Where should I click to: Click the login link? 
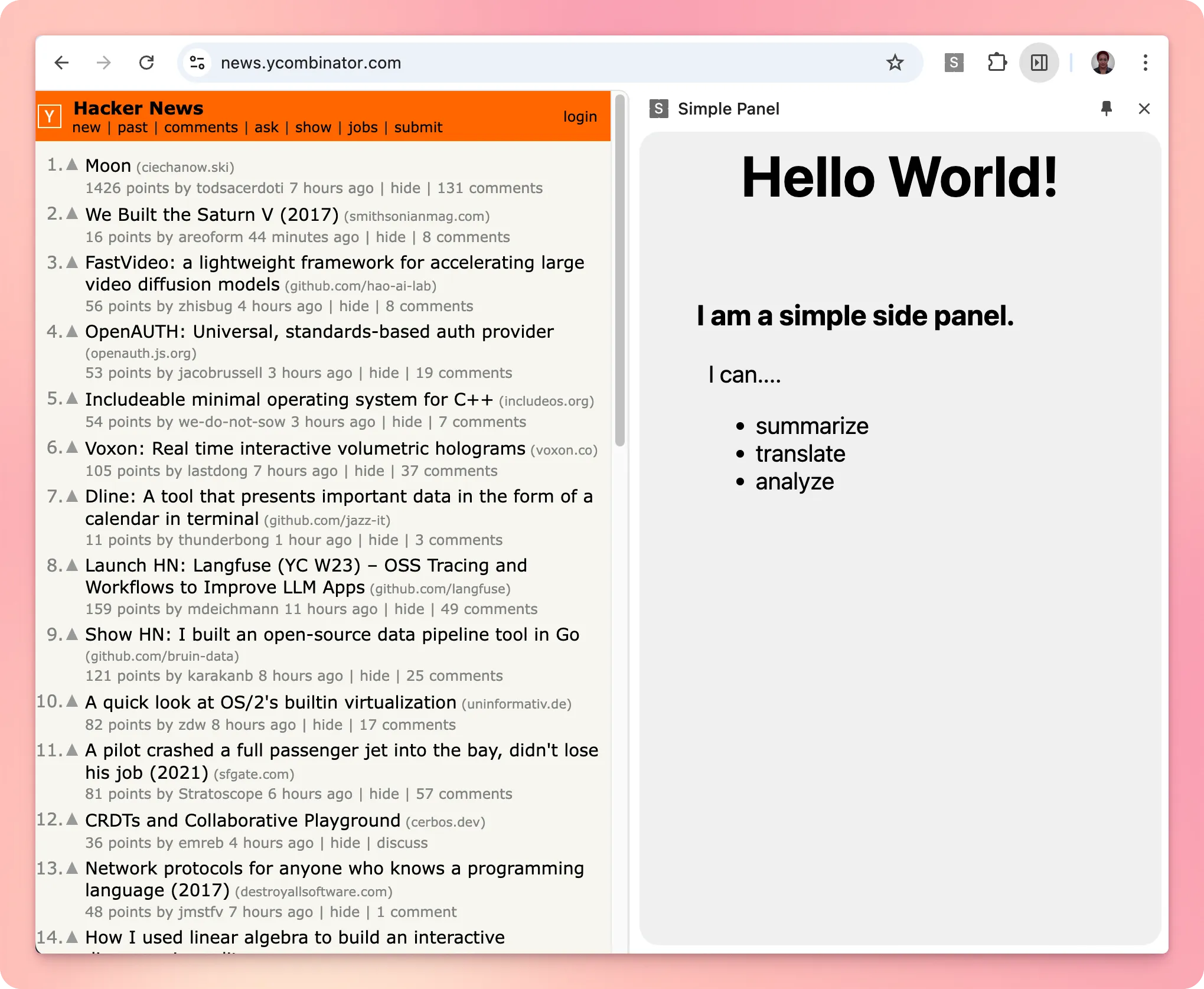579,117
